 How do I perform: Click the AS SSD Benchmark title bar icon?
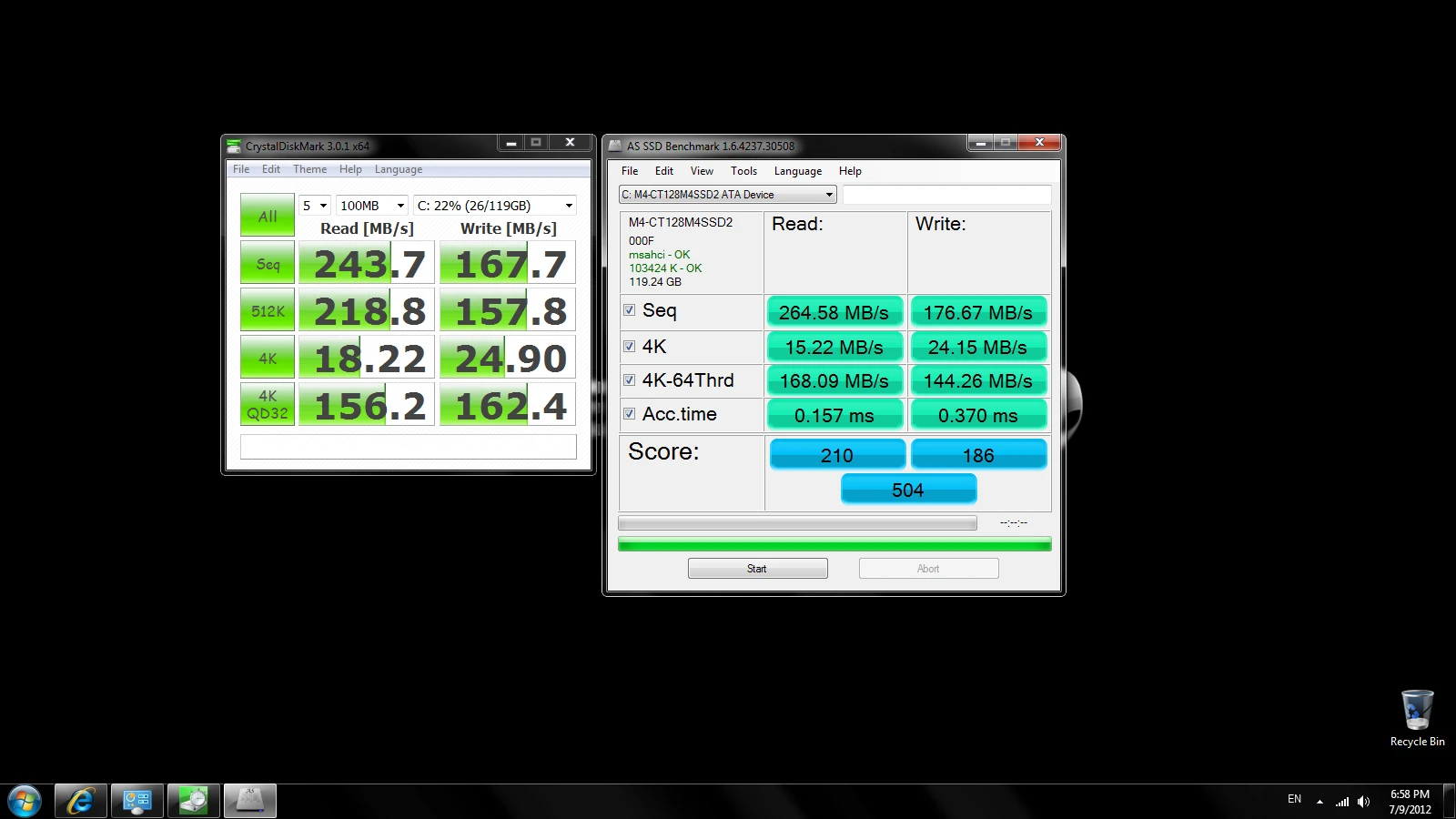click(x=615, y=146)
